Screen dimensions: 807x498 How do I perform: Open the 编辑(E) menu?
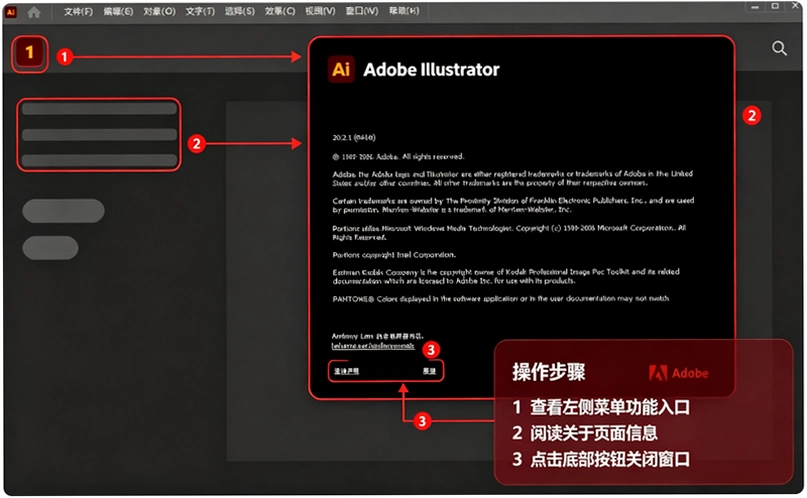coord(118,11)
